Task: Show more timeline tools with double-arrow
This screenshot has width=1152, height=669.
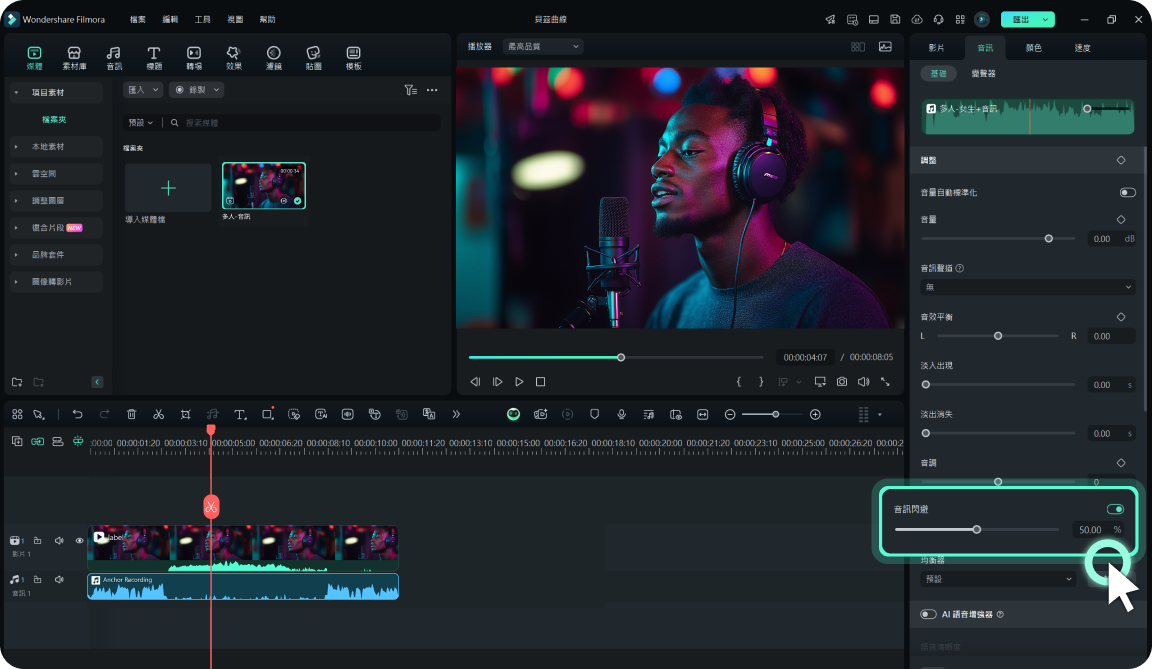Action: 456,414
